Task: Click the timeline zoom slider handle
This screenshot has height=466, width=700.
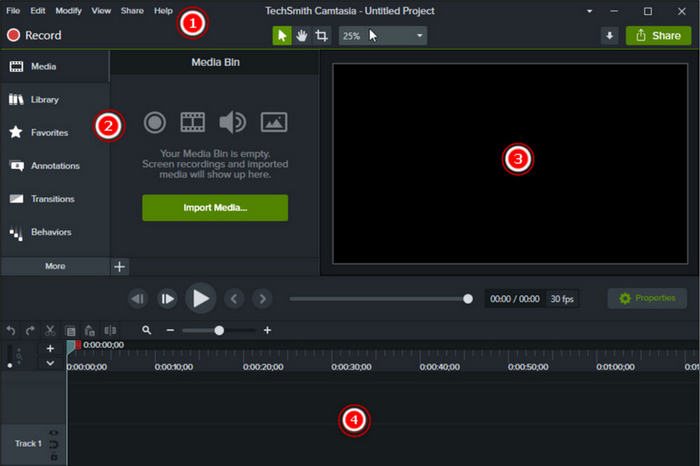Action: coord(219,330)
